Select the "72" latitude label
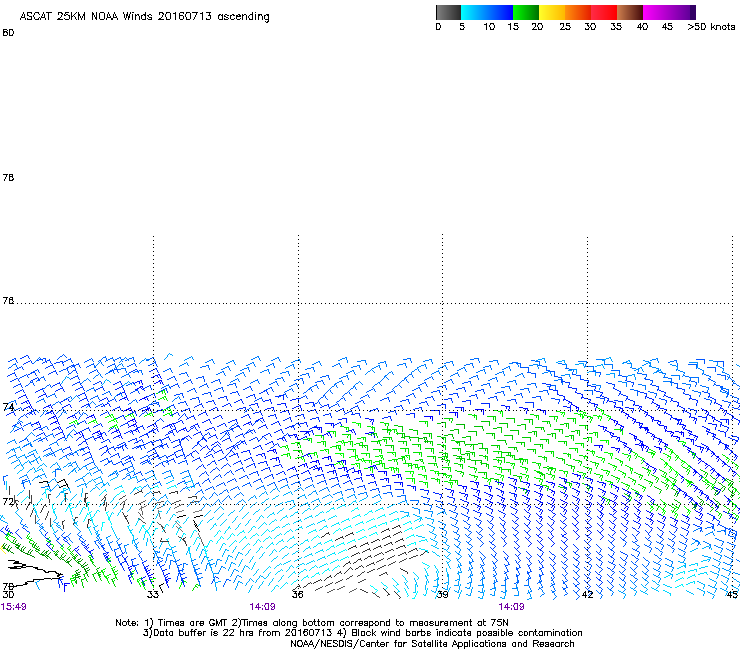The width and height of the screenshot is (740, 650). [x=8, y=501]
